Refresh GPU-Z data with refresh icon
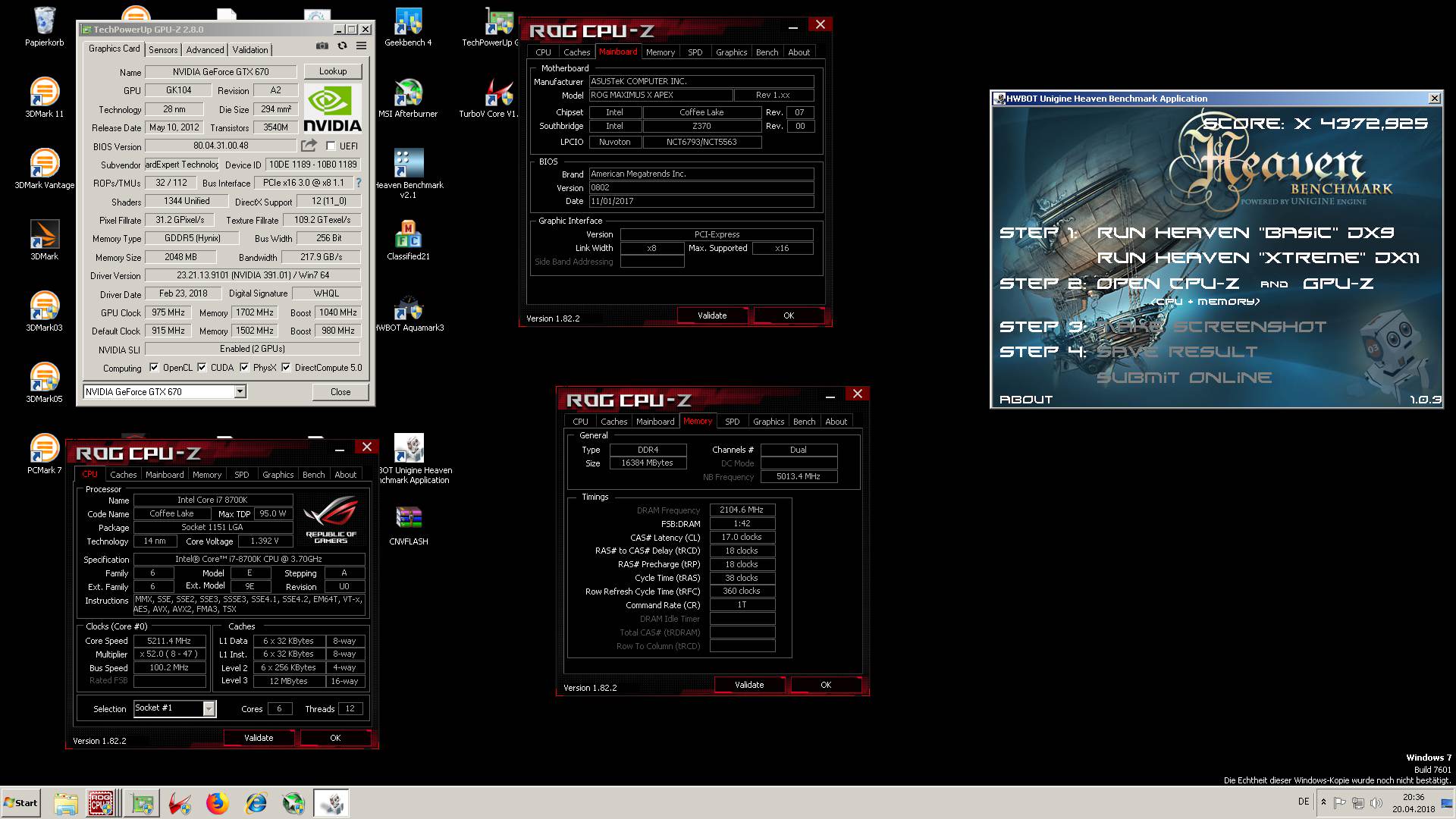Image resolution: width=1456 pixels, height=819 pixels. tap(342, 46)
